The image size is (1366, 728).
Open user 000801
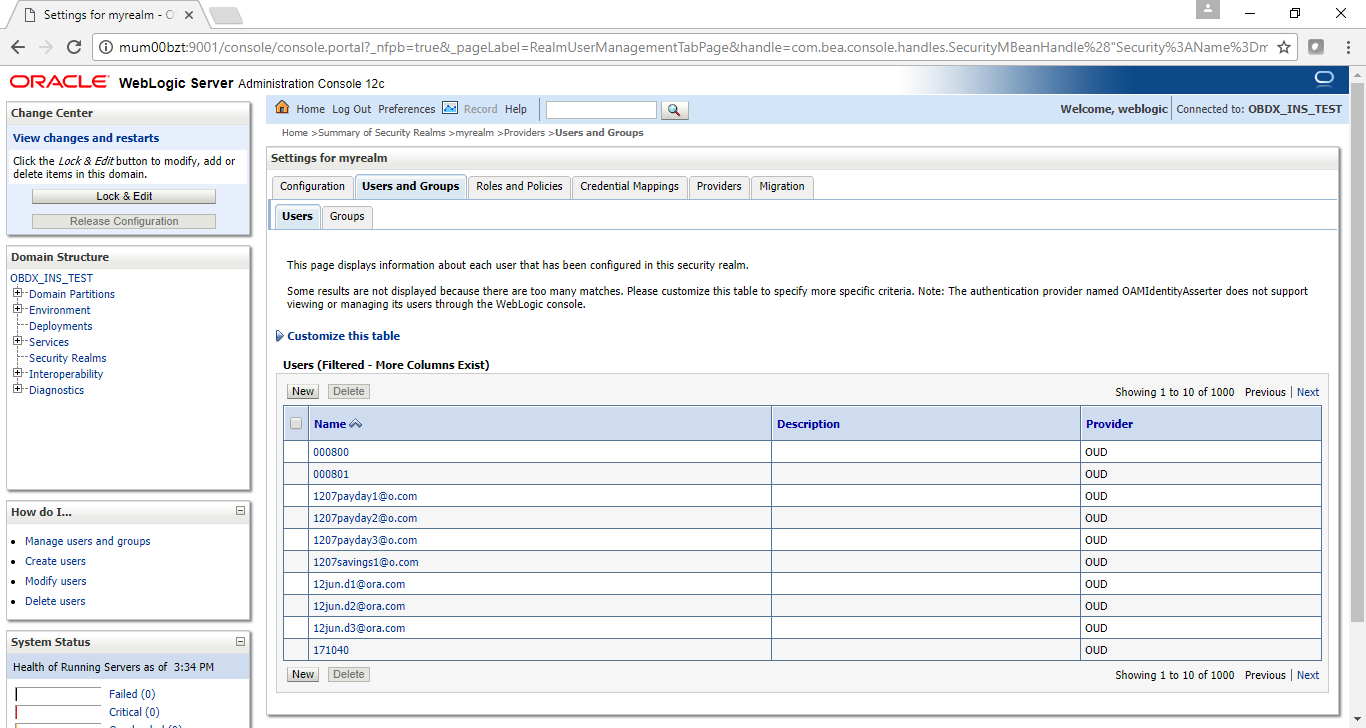pos(331,474)
